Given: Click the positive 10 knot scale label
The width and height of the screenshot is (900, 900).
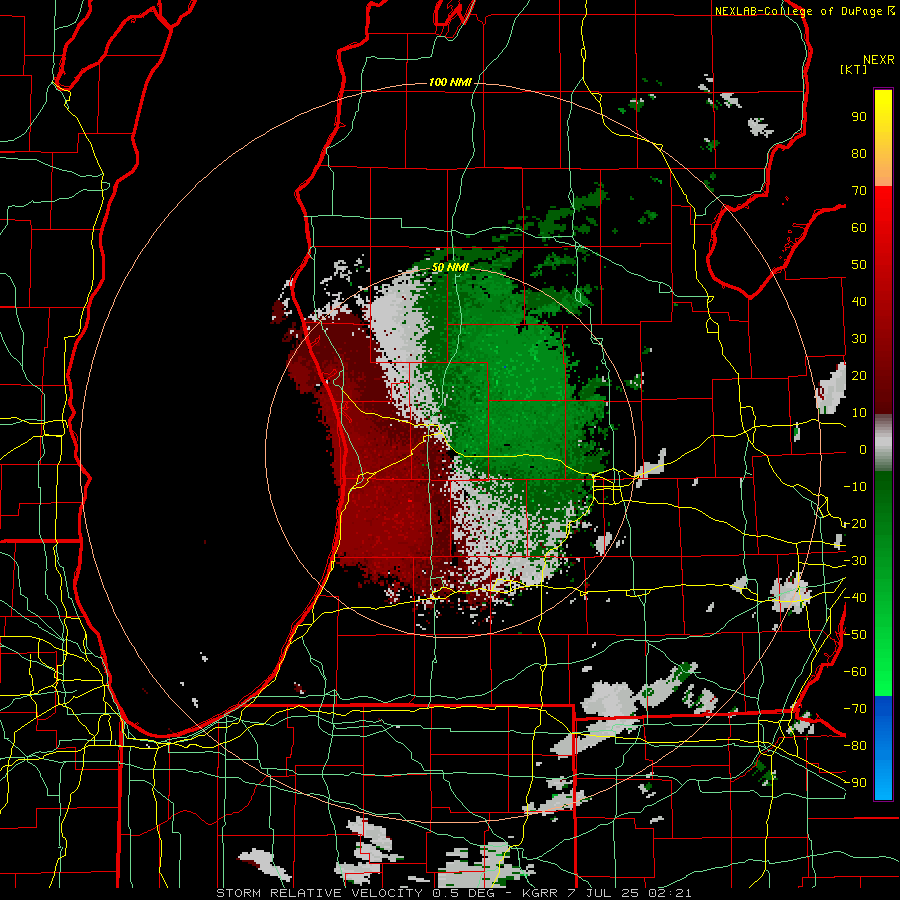Looking at the screenshot, I should tap(859, 413).
